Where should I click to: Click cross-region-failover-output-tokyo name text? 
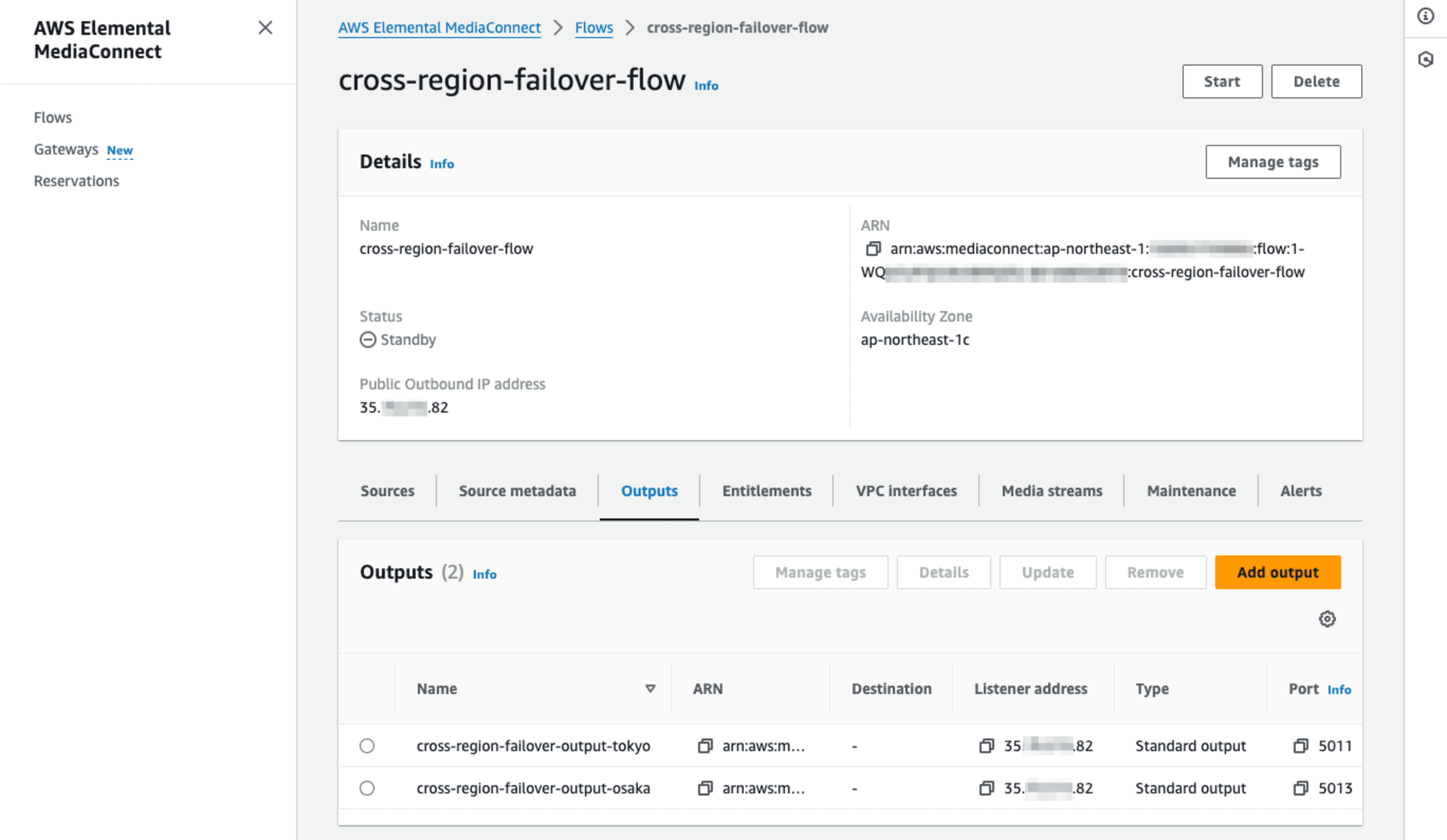pos(533,746)
